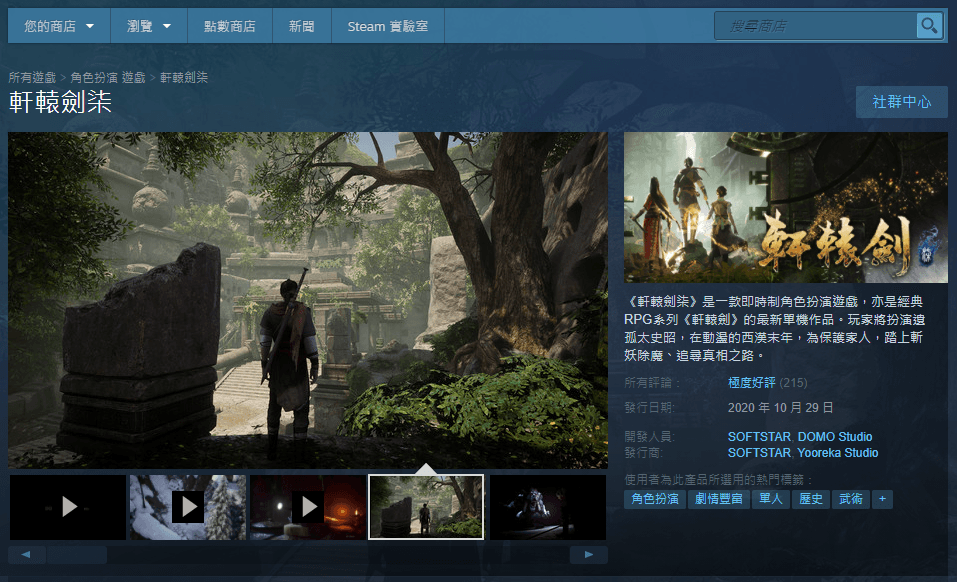The width and height of the screenshot is (957, 582).
Task: Select the 劇情豐富 tag
Action: [x=718, y=499]
